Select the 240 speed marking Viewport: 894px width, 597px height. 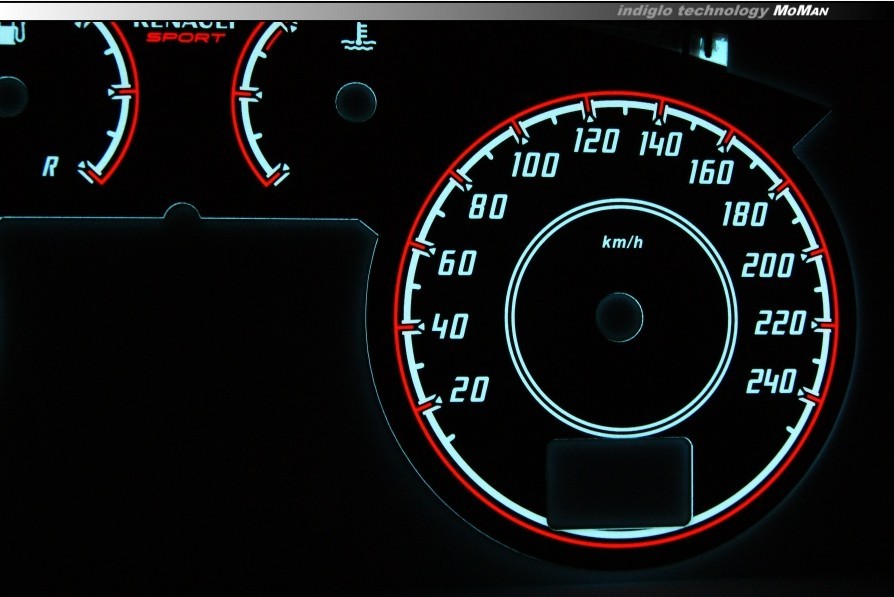tap(771, 382)
